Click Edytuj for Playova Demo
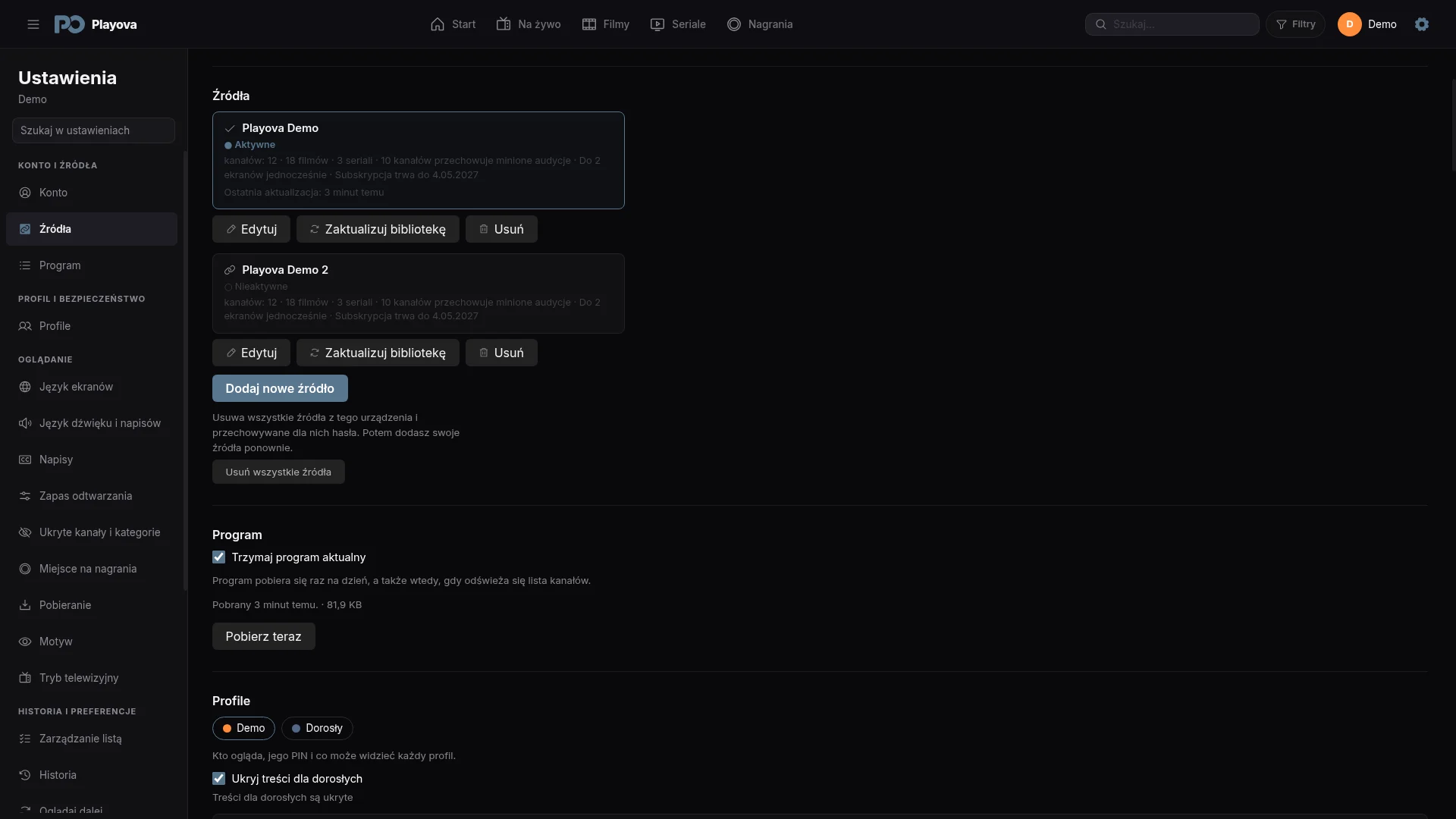 pyautogui.click(x=251, y=229)
